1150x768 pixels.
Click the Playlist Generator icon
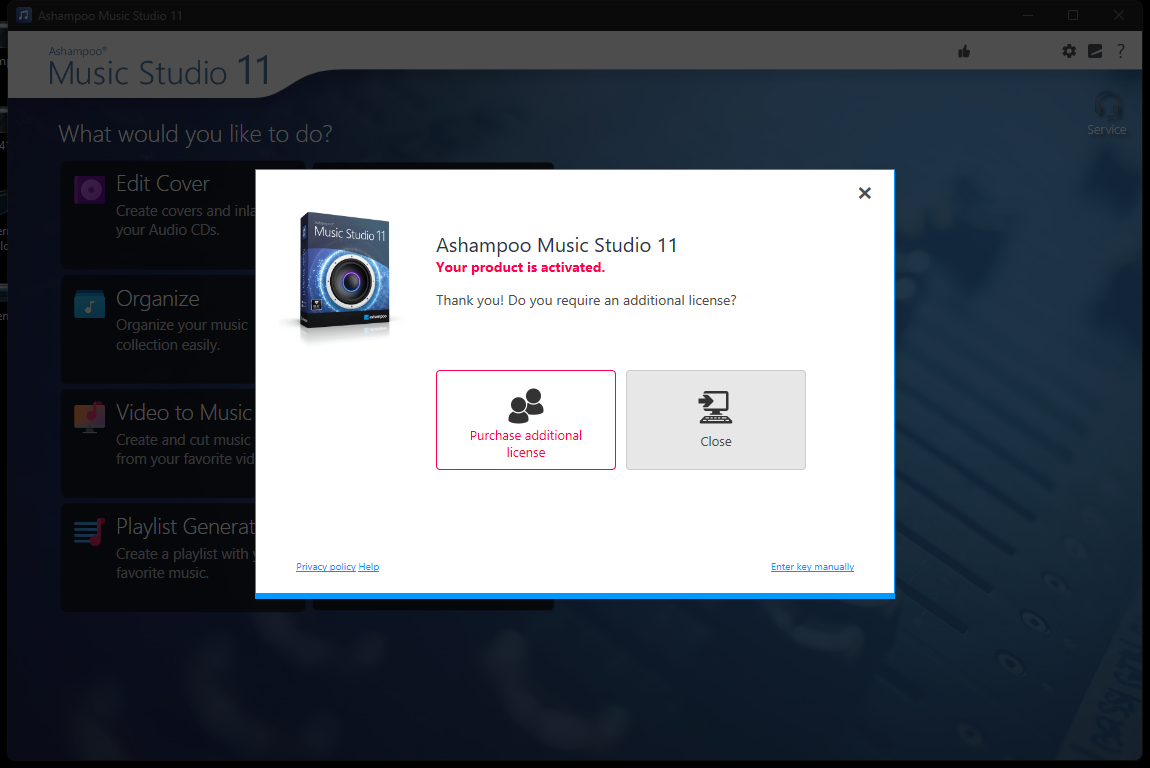click(x=89, y=532)
